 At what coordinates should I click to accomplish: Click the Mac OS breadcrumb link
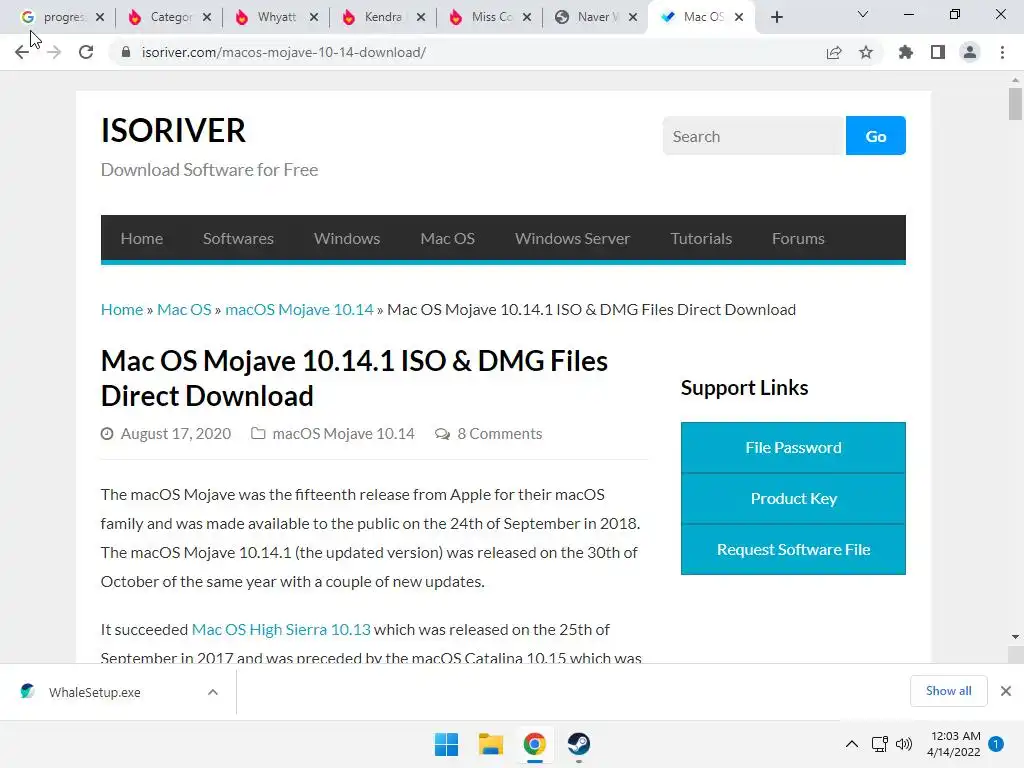tap(184, 310)
